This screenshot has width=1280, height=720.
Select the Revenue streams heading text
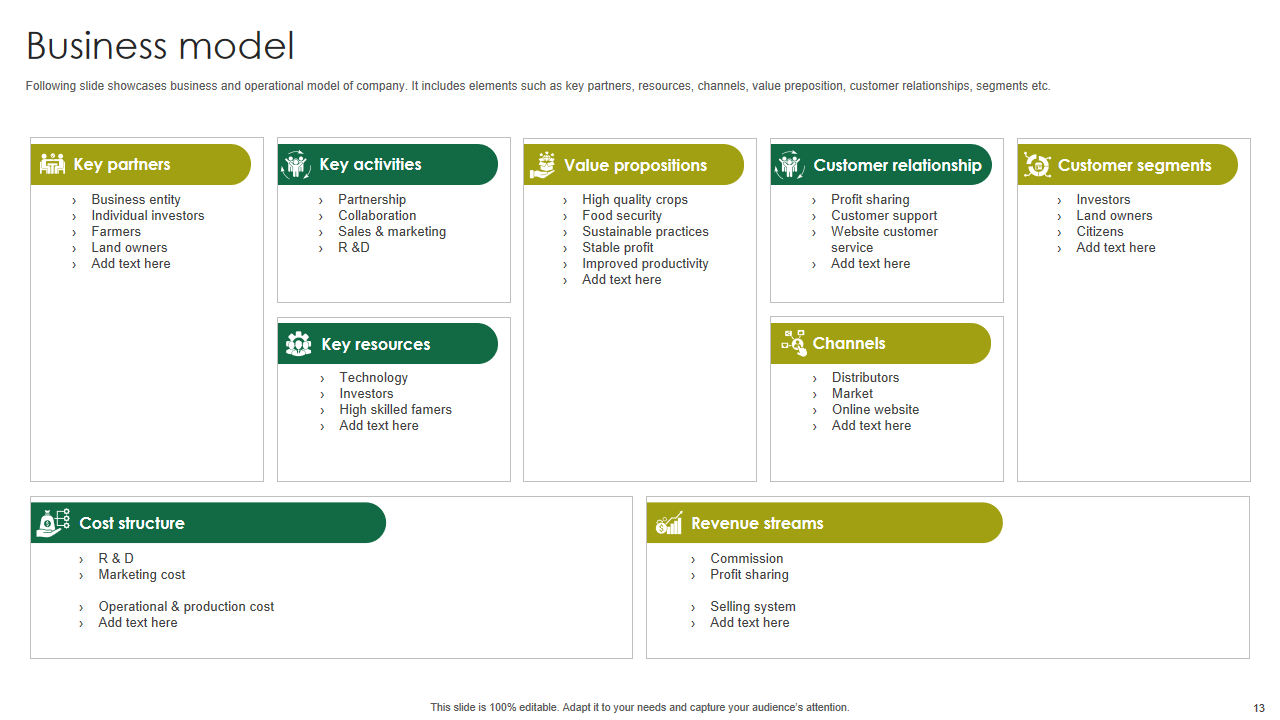pyautogui.click(x=757, y=523)
